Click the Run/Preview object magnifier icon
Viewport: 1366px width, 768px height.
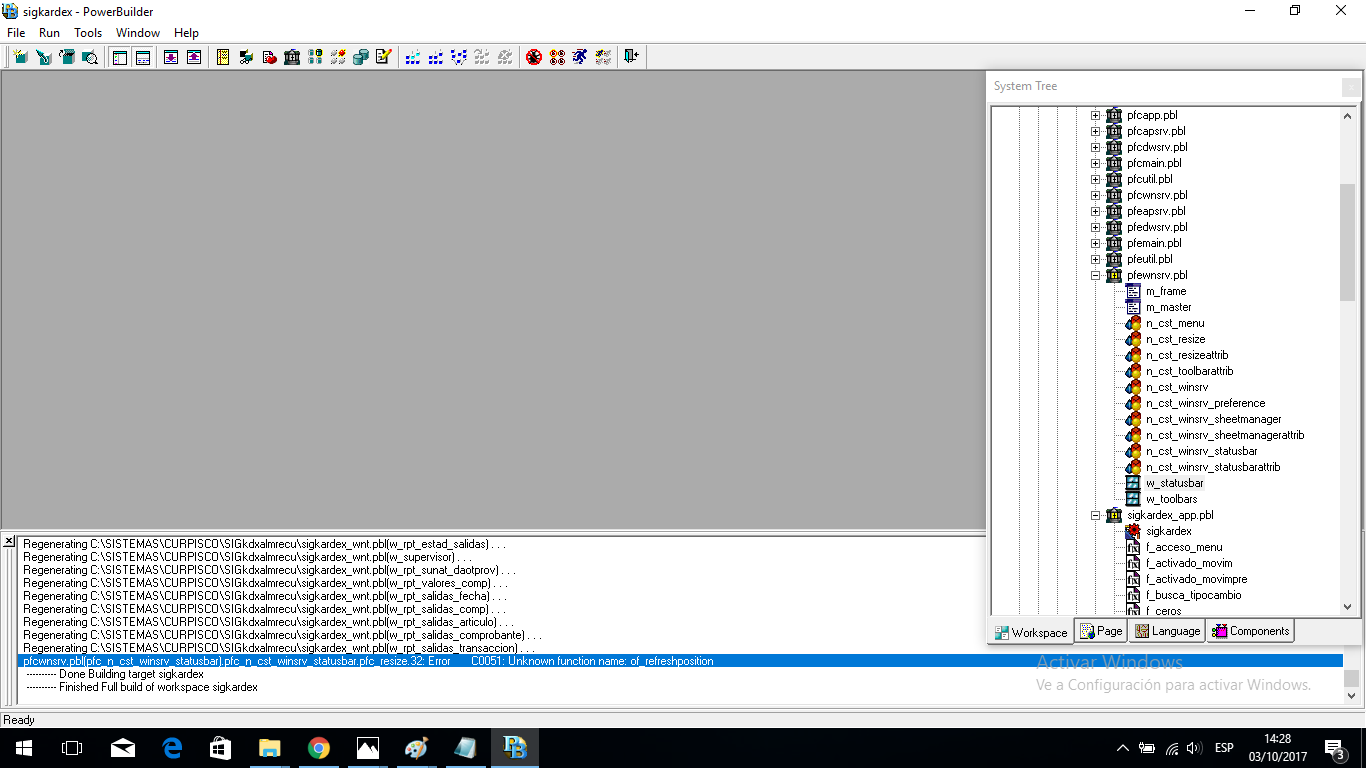click(90, 57)
